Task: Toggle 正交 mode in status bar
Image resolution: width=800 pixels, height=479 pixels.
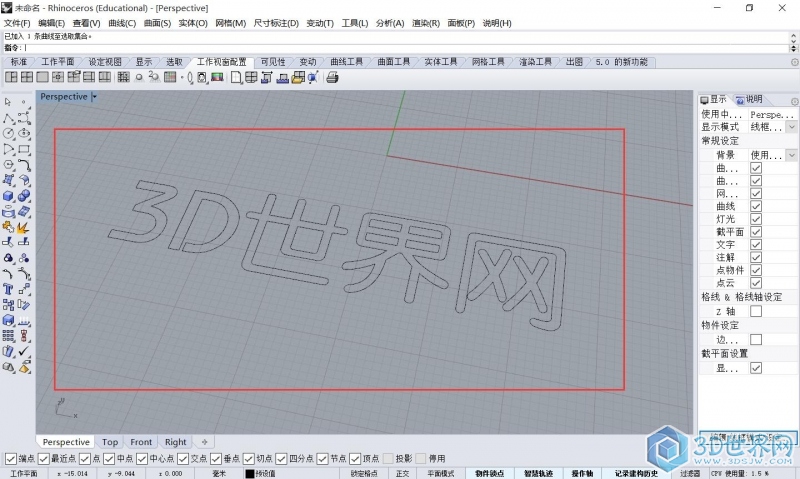Action: [403, 473]
